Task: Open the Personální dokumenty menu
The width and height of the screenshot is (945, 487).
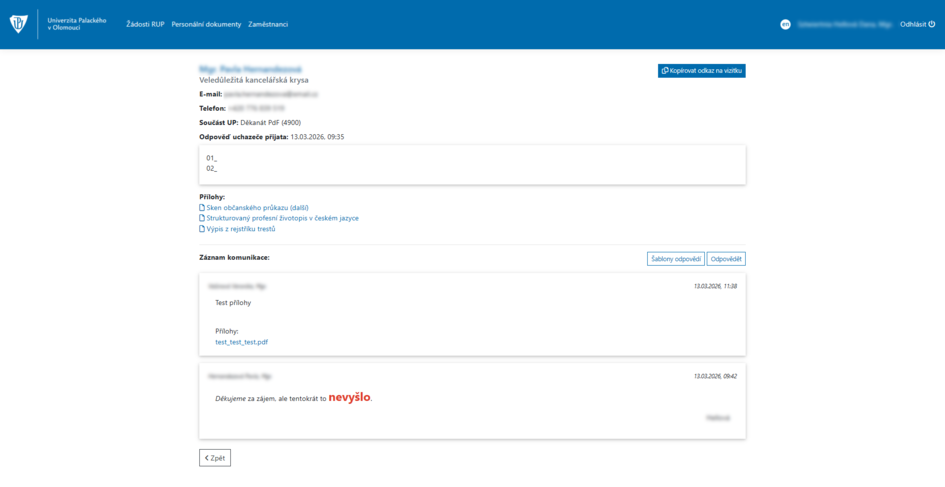Action: pyautogui.click(x=206, y=25)
